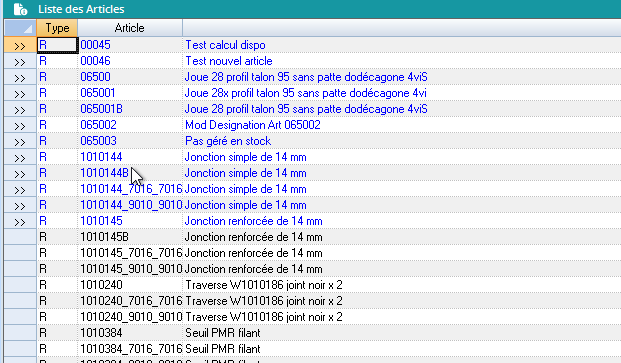Image resolution: width=621 pixels, height=363 pixels.
Task: Click the Type column header
Action: pos(57,28)
